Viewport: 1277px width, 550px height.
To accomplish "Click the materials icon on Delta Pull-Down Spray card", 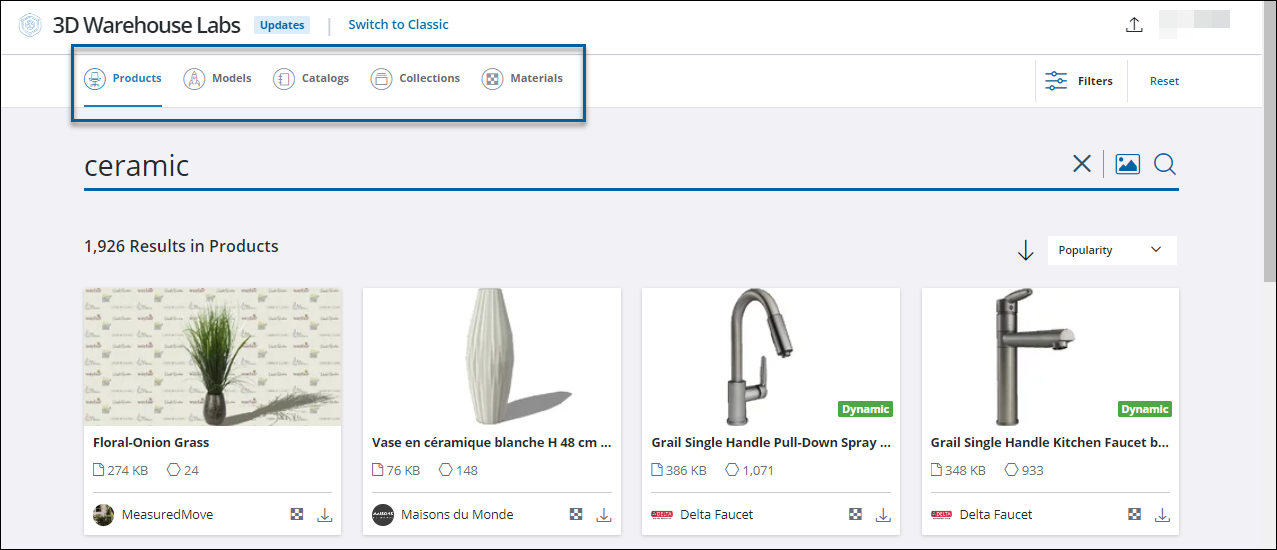I will [856, 515].
